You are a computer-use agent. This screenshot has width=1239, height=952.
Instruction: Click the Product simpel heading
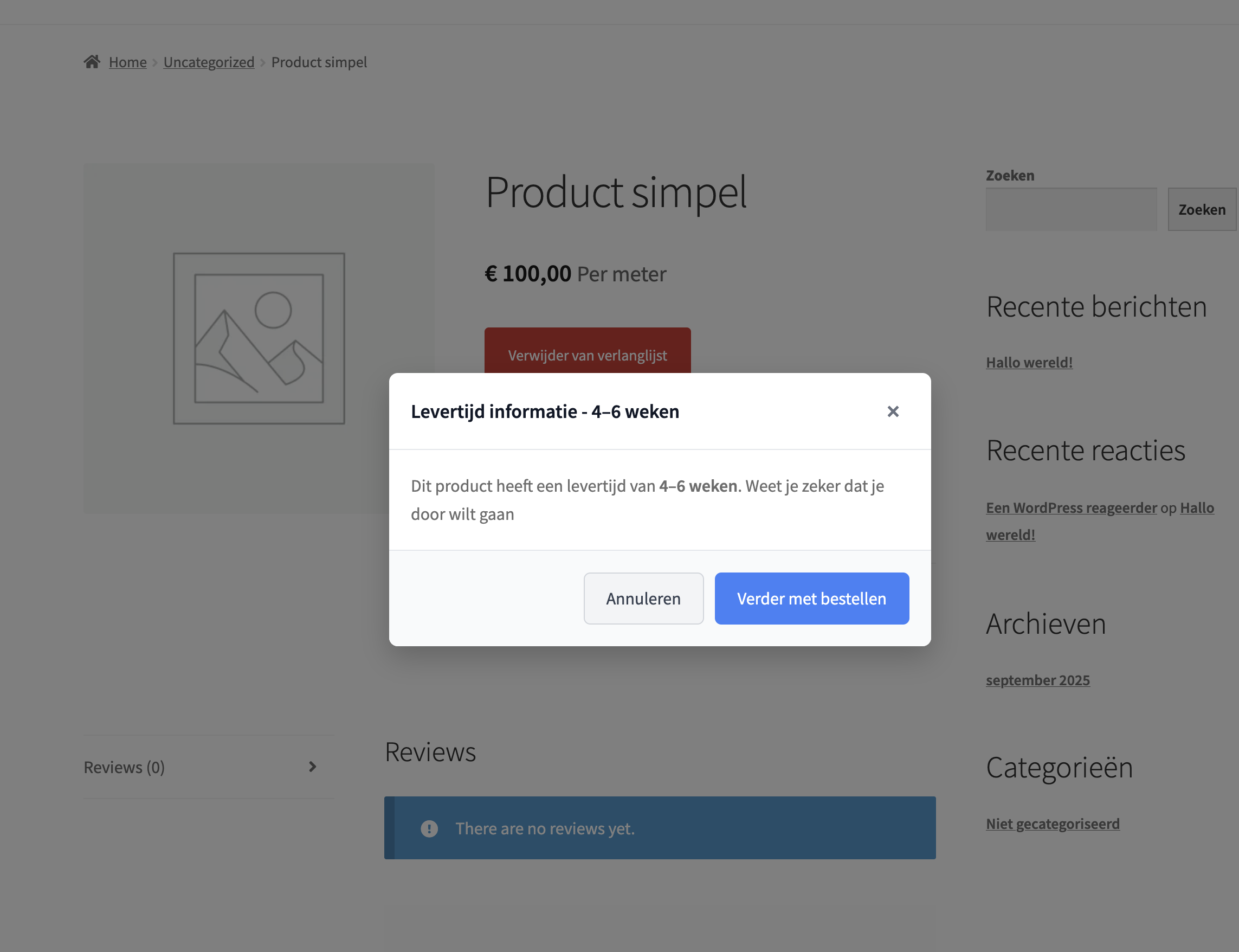(616, 192)
